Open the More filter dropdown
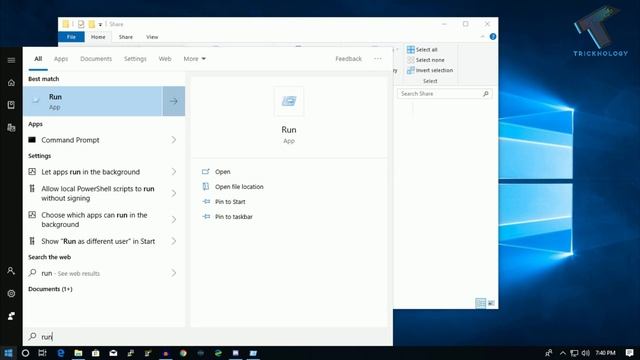The height and width of the screenshot is (360, 640). pyautogui.click(x=194, y=59)
